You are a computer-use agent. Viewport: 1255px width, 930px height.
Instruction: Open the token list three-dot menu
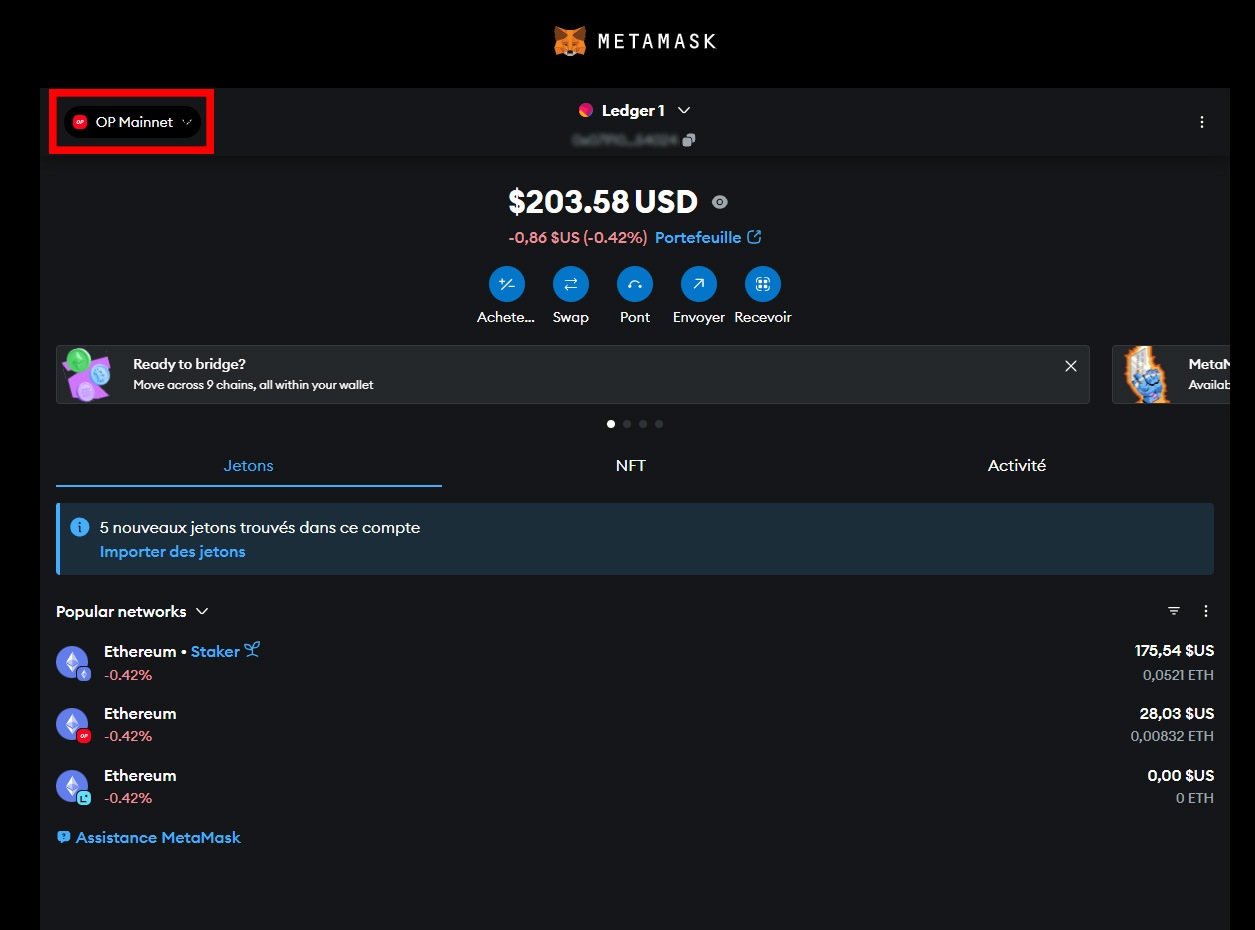[1206, 611]
